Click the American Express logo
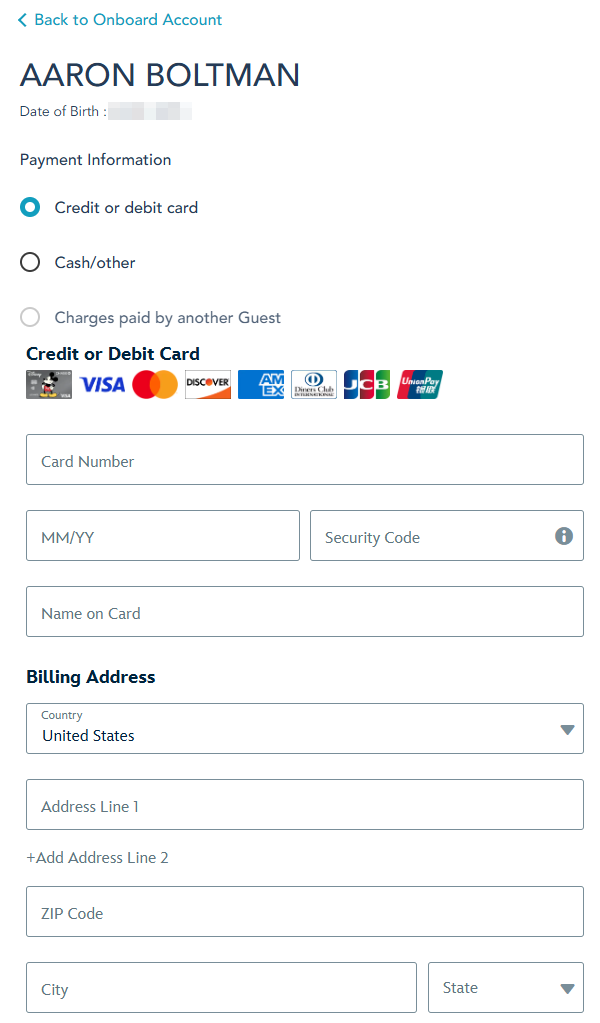 click(261, 385)
